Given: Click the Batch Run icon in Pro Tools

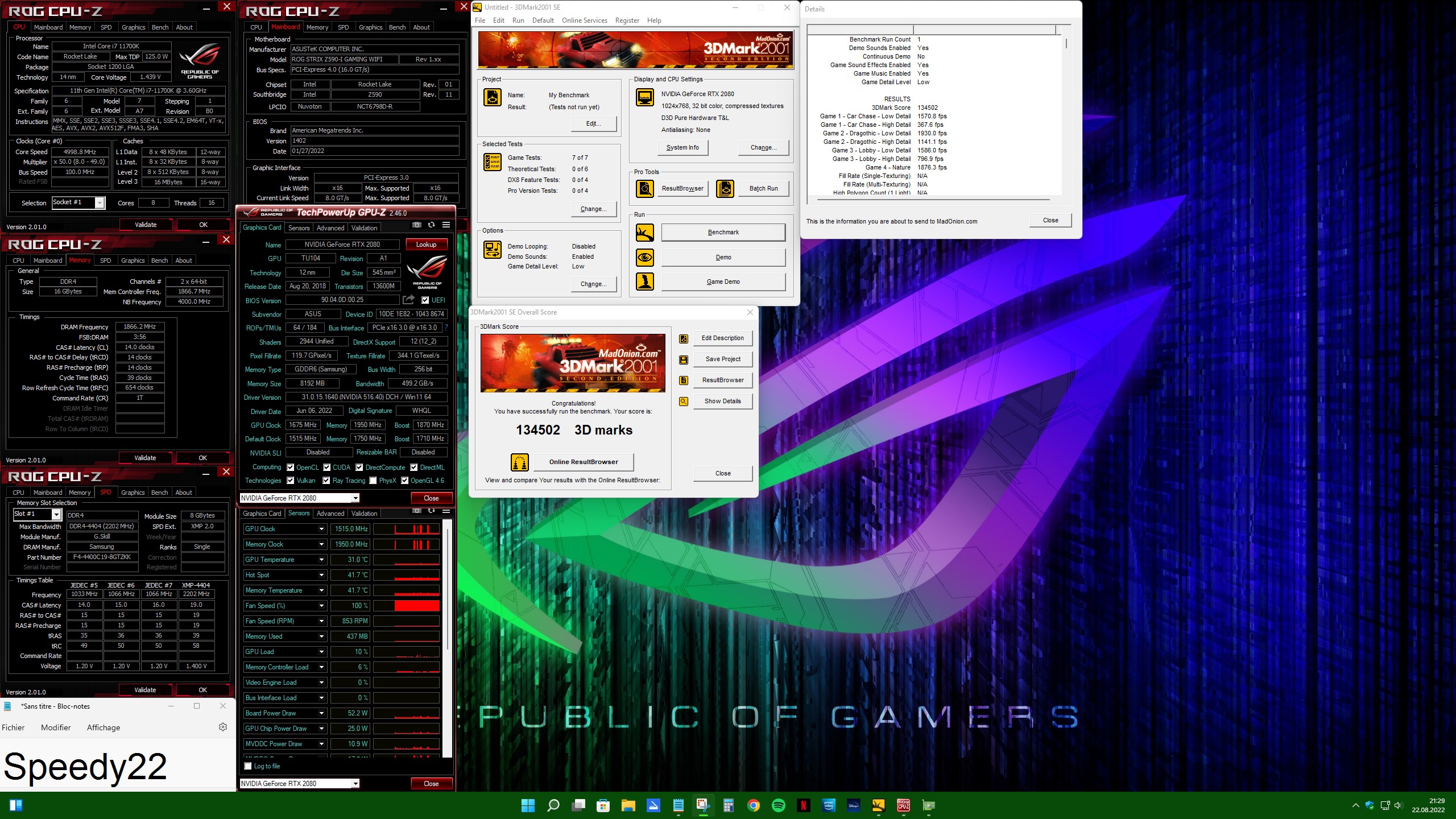Looking at the screenshot, I should 725,188.
